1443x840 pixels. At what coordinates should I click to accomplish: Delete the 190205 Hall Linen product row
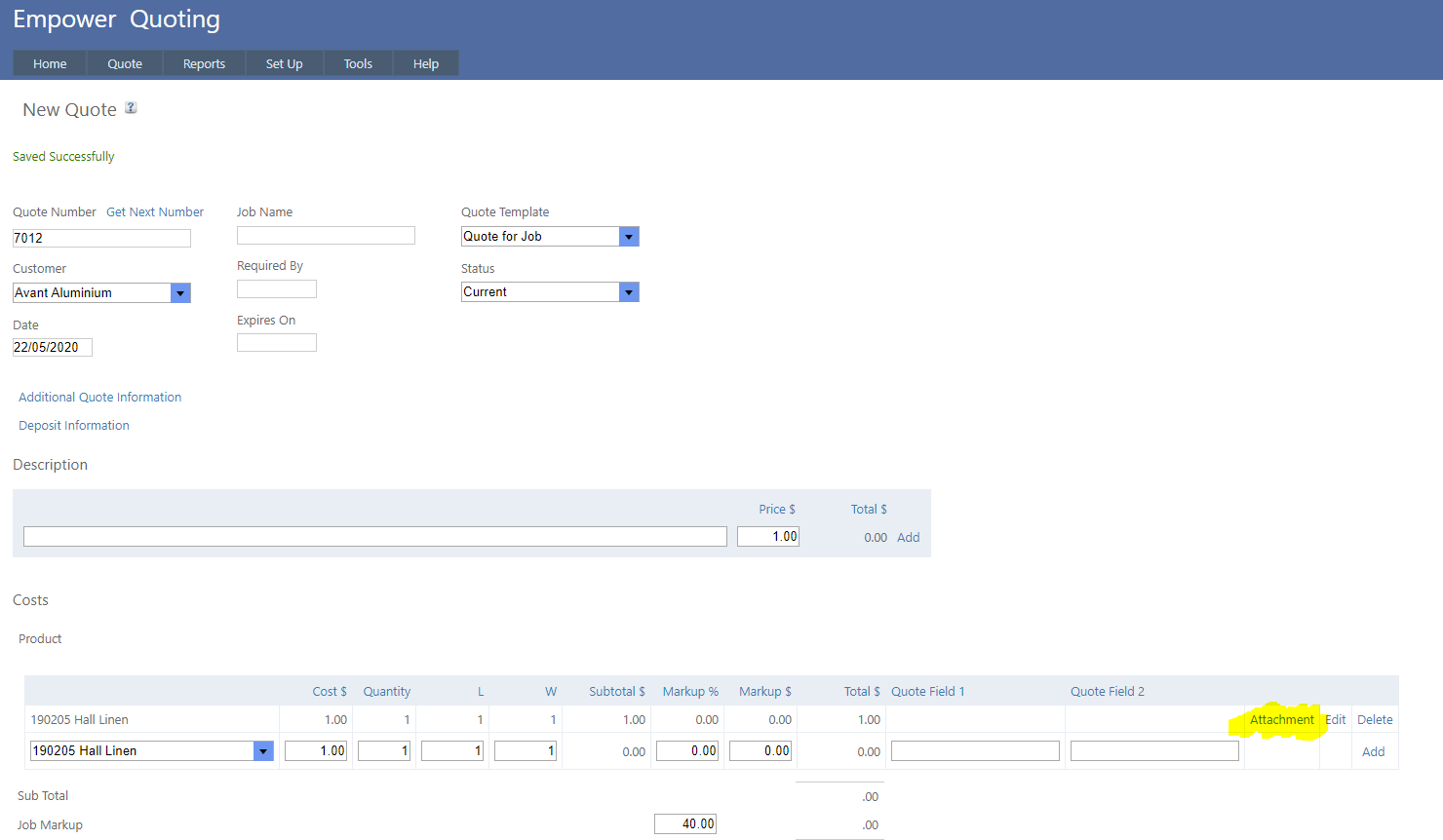click(1375, 720)
